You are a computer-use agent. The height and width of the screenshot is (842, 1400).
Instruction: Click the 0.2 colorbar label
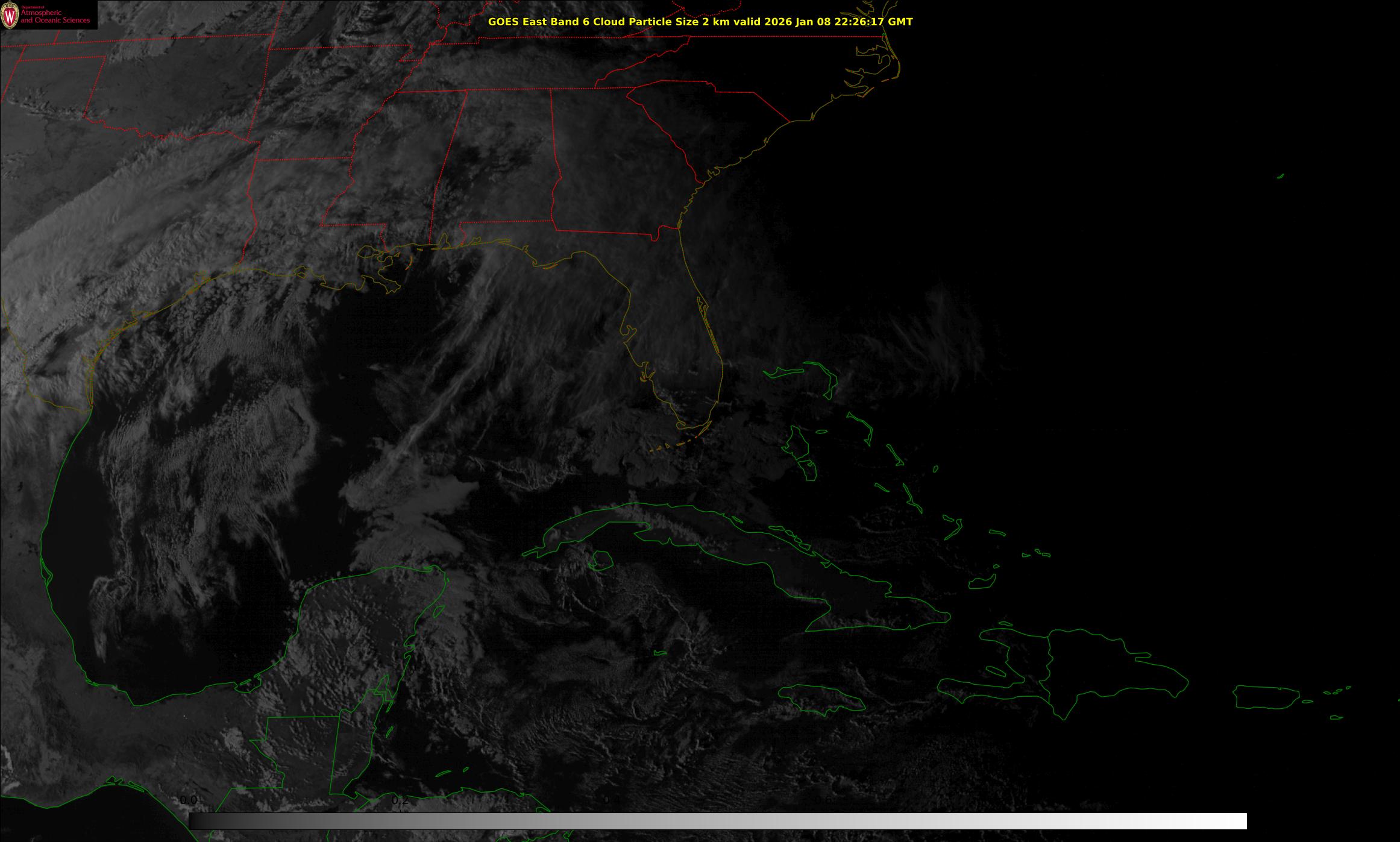click(x=400, y=800)
